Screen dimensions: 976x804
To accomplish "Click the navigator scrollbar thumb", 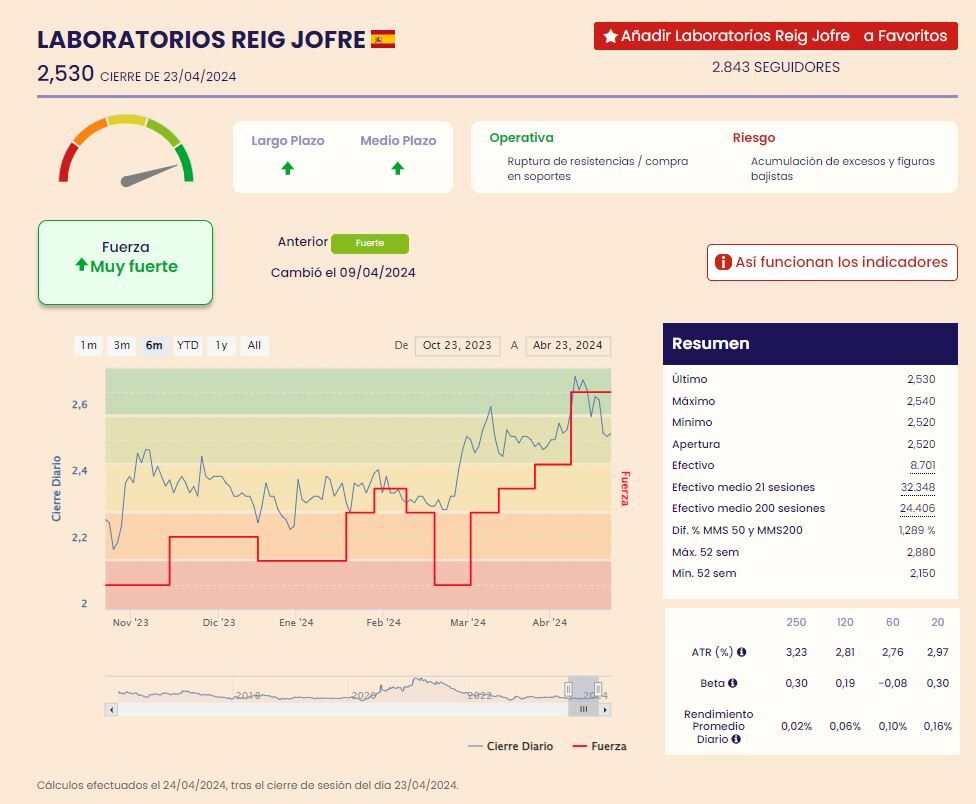I will click(583, 709).
